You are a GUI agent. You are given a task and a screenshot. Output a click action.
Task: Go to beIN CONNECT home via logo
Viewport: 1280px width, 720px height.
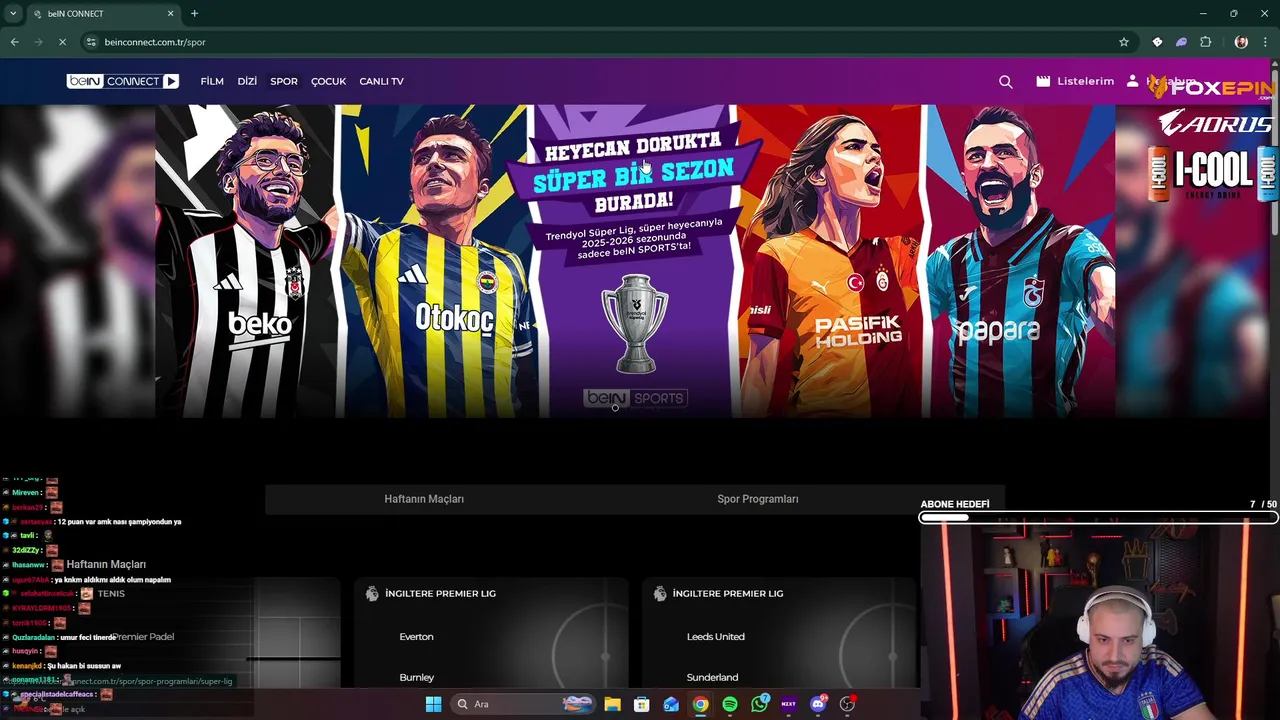coord(123,81)
